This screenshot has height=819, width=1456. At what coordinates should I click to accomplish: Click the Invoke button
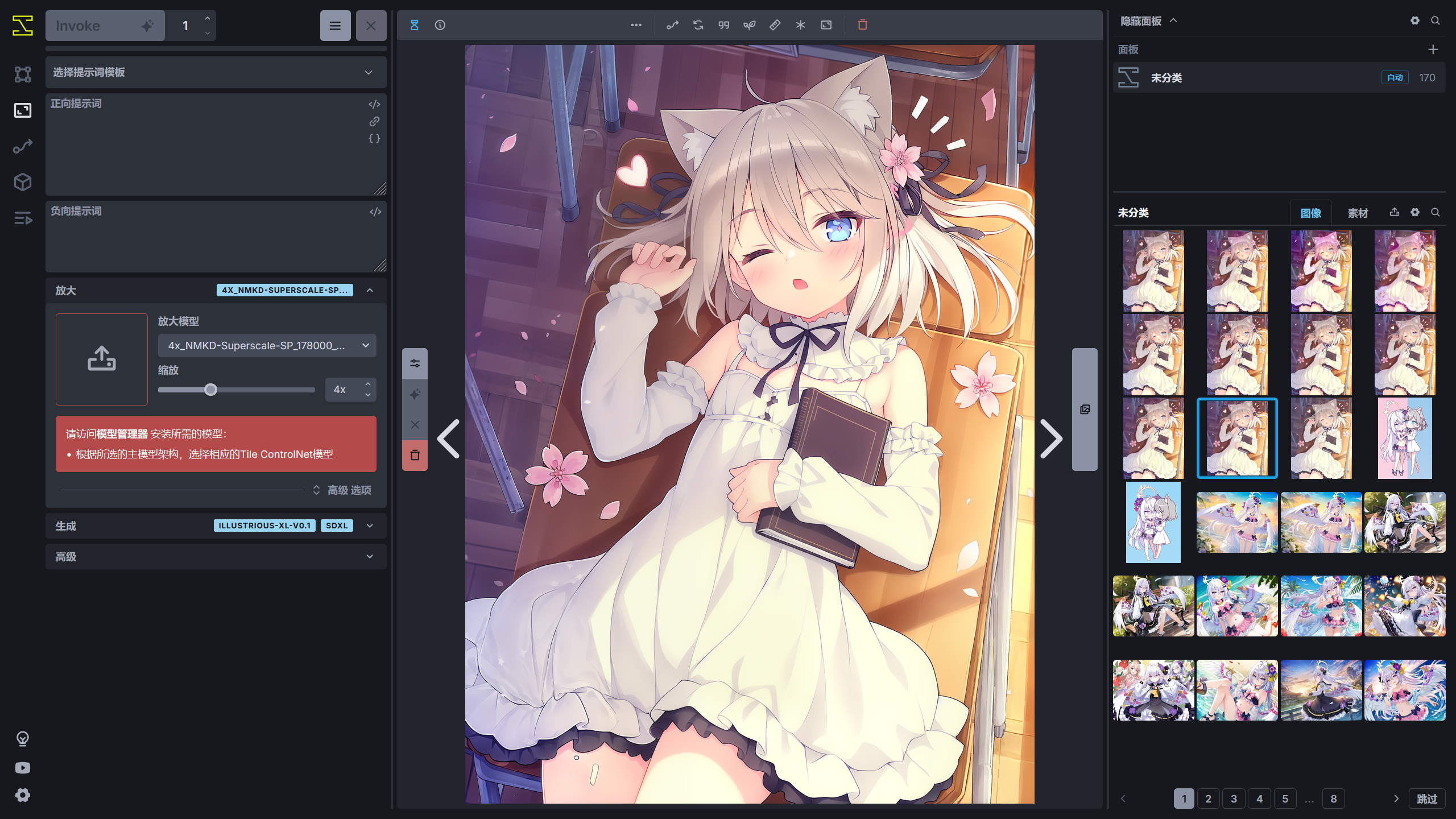pyautogui.click(x=105, y=26)
